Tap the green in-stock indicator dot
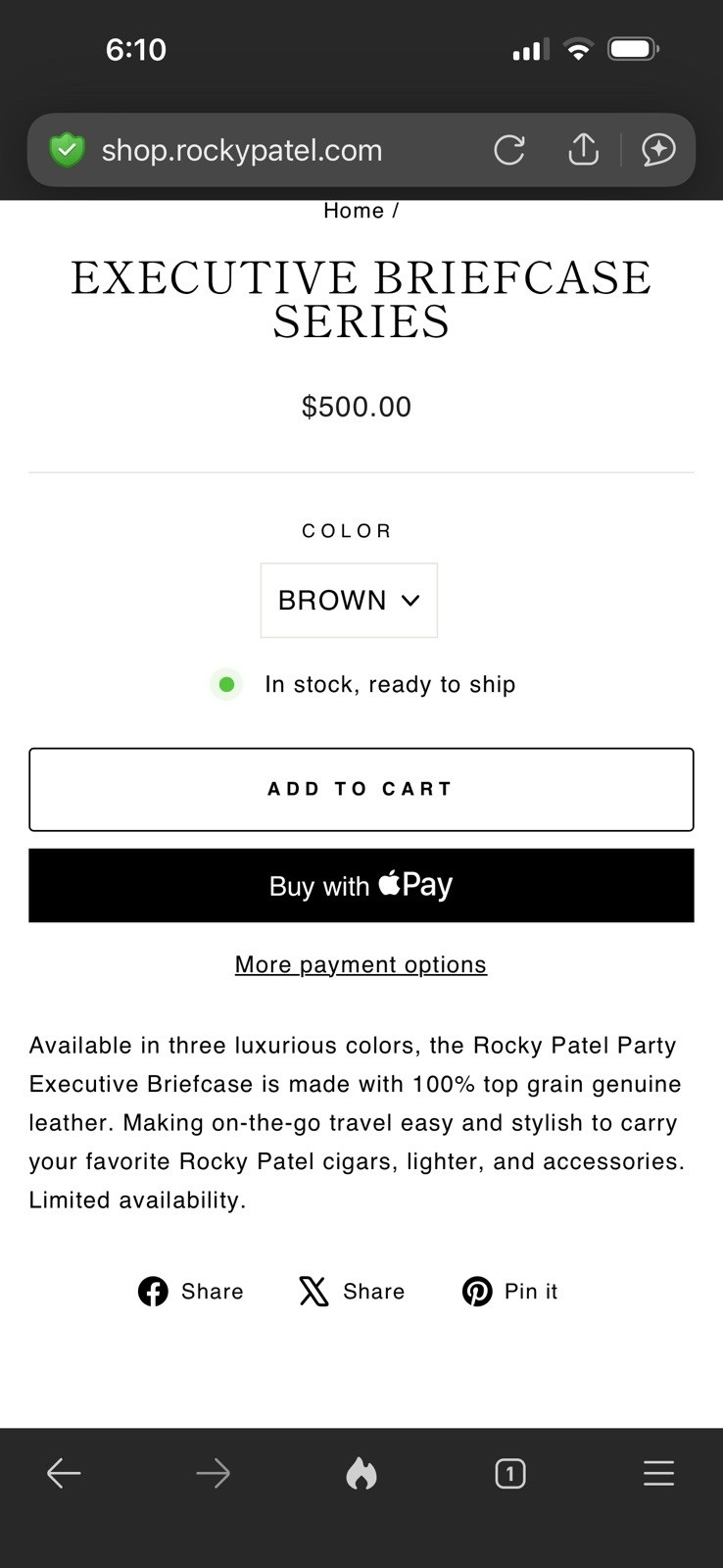The width and height of the screenshot is (723, 1568). pyautogui.click(x=226, y=684)
